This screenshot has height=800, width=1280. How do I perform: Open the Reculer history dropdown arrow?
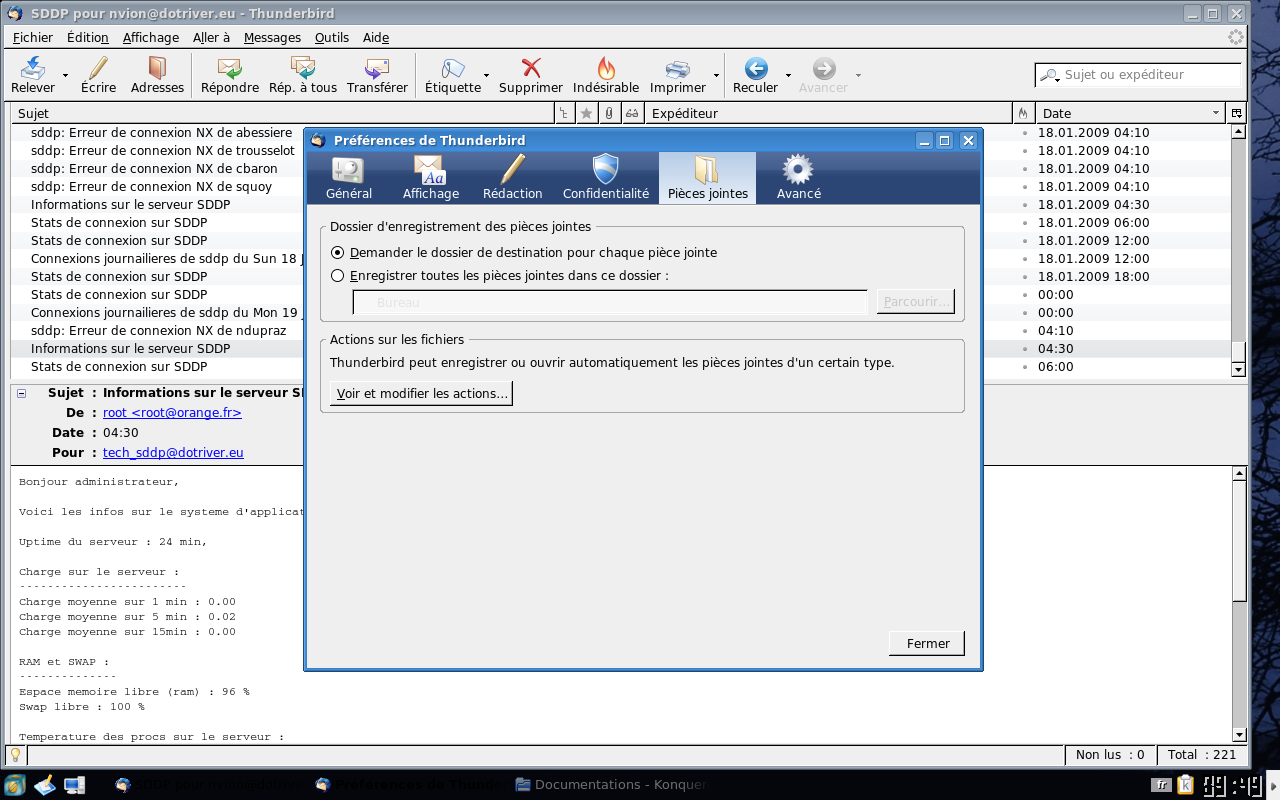tap(788, 75)
